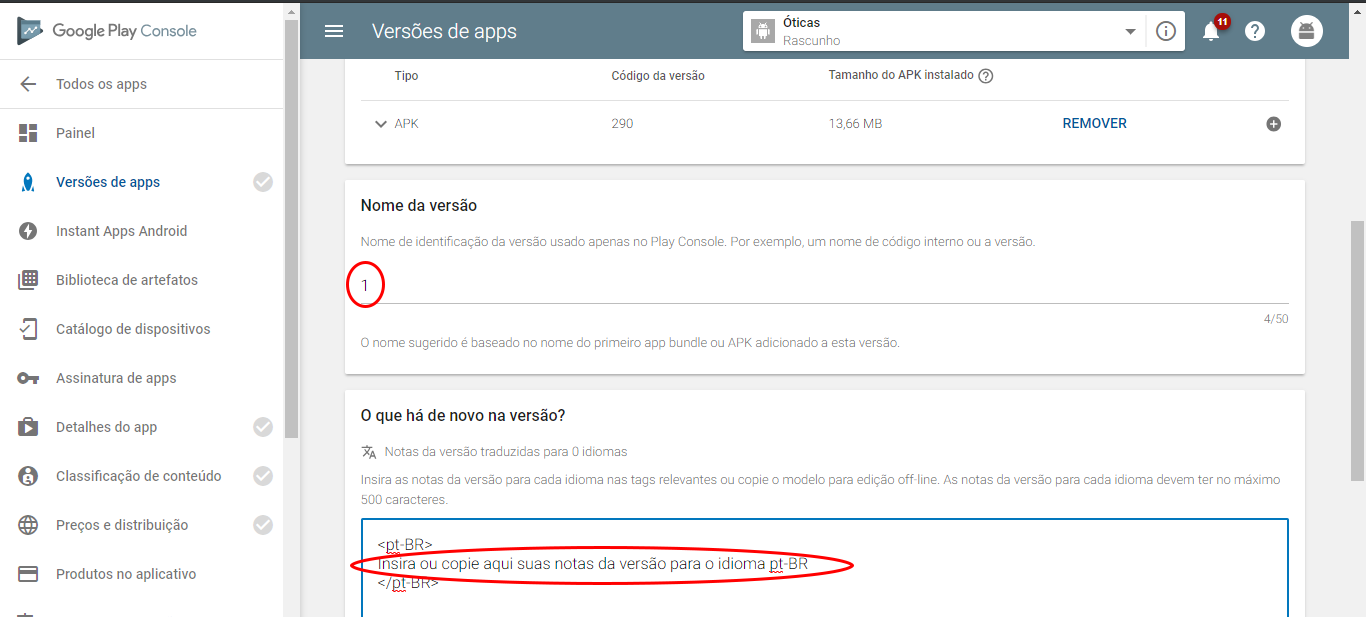Click the Classificação de conteúdo icon
Viewport: 1366px width, 617px height.
28,476
